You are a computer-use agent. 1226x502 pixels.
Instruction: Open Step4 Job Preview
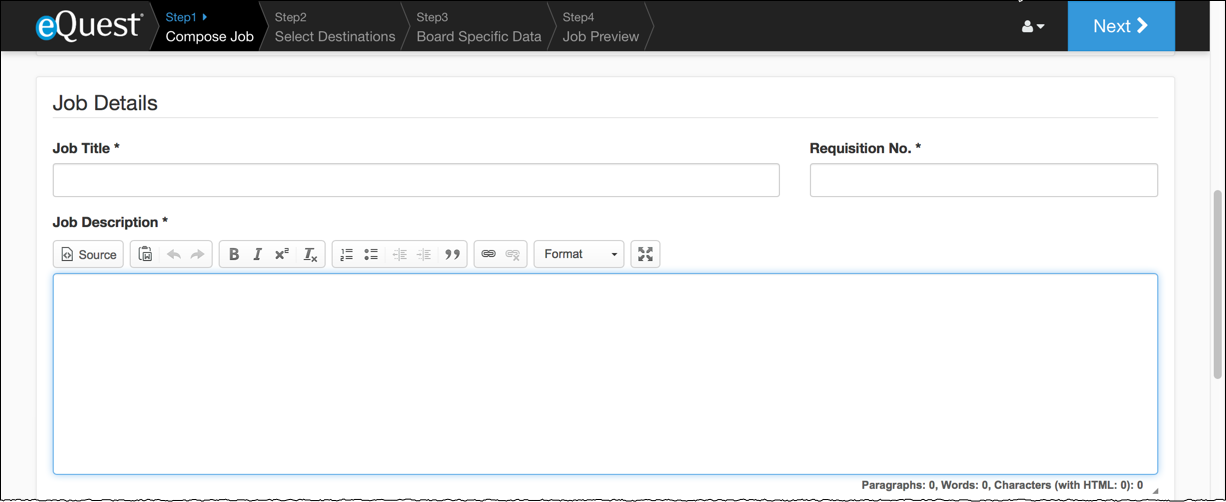600,27
